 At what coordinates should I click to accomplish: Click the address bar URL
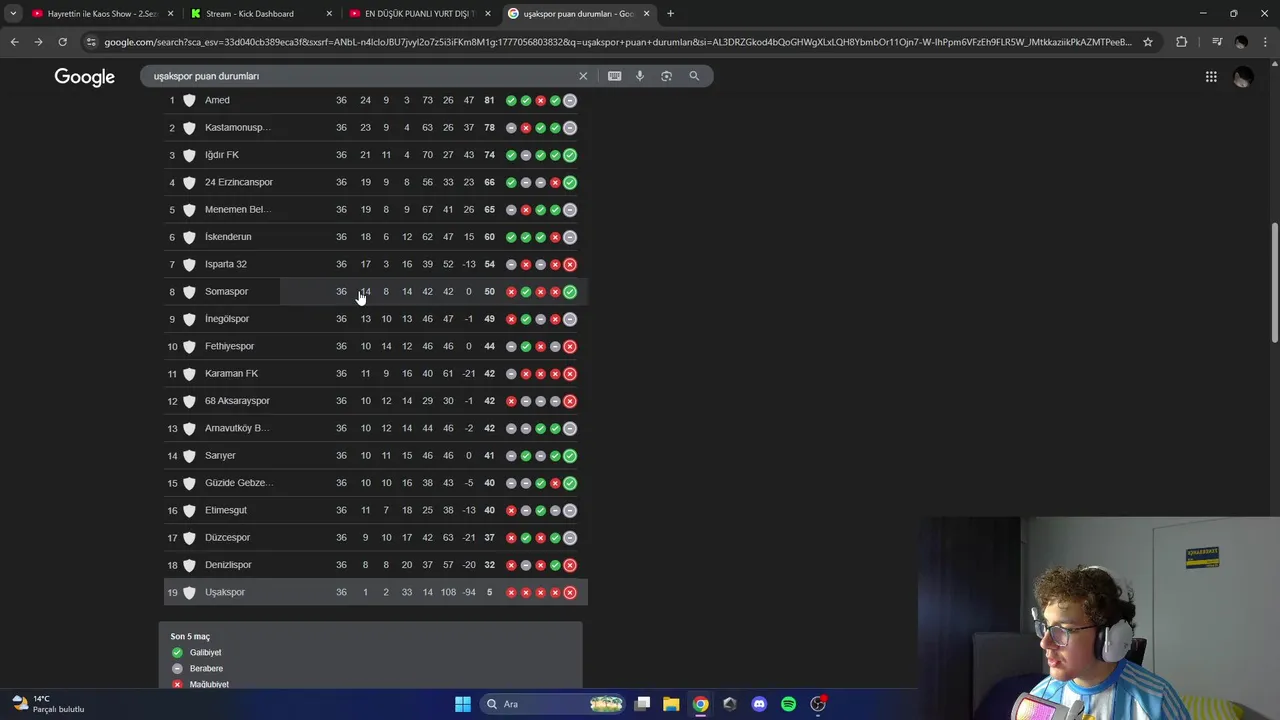point(618,42)
